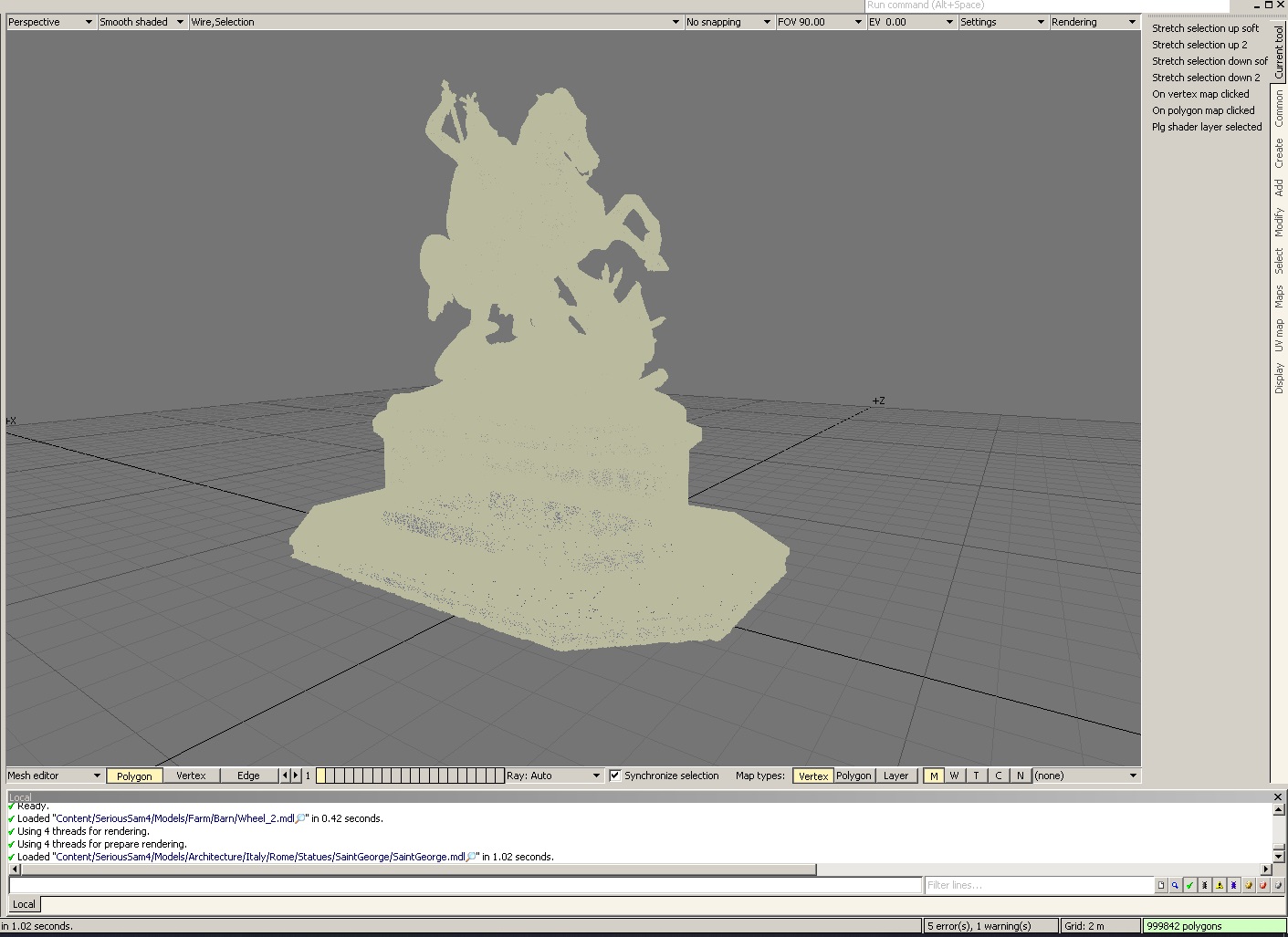Screen dimensions: 1288x937
Task: Open the Perspective view dropdown
Action: pyautogui.click(x=50, y=22)
